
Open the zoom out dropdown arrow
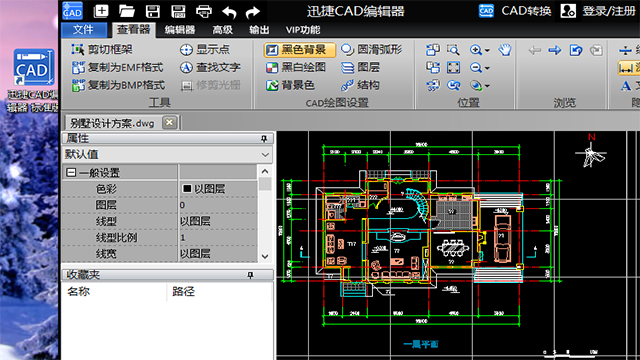tap(487, 68)
